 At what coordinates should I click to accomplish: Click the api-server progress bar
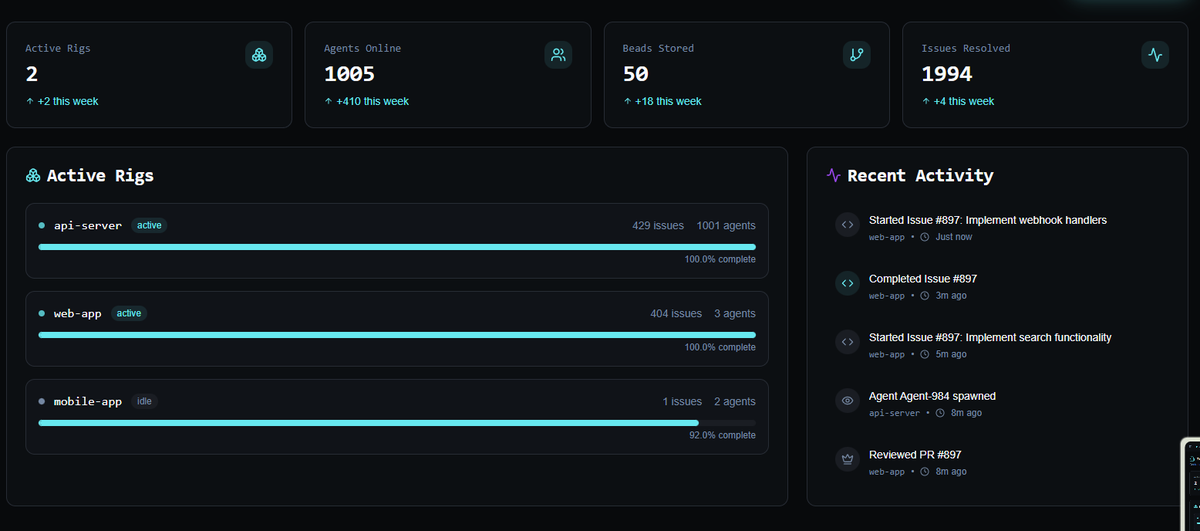(x=397, y=246)
